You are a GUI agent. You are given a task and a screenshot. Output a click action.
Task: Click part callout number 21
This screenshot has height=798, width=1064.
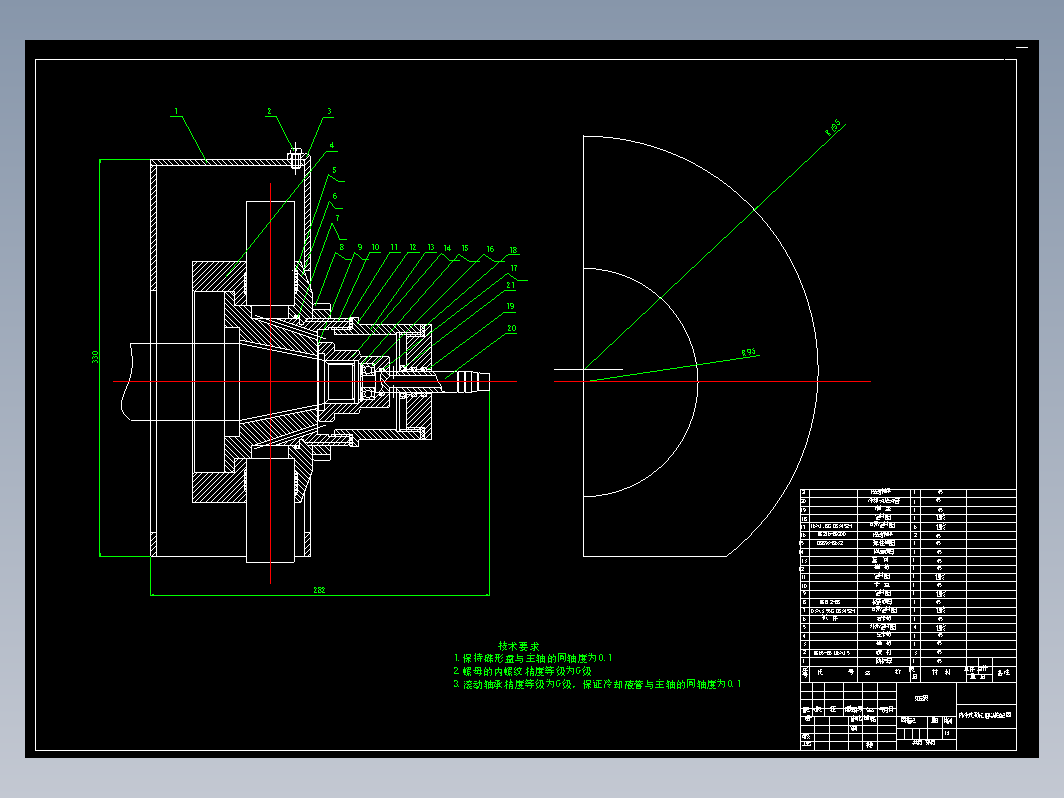click(511, 285)
